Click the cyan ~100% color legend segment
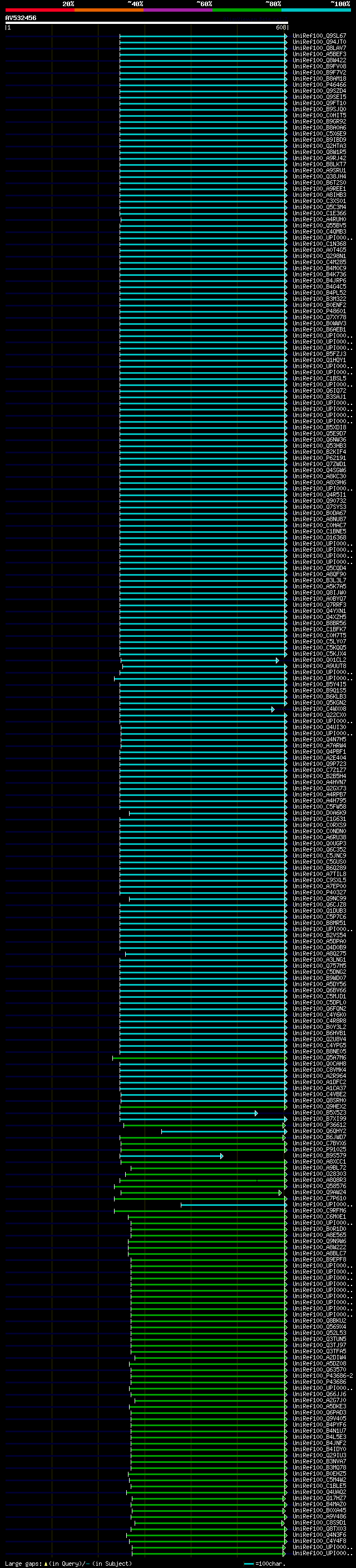Image resolution: width=356 pixels, height=1568 pixels. point(316,10)
